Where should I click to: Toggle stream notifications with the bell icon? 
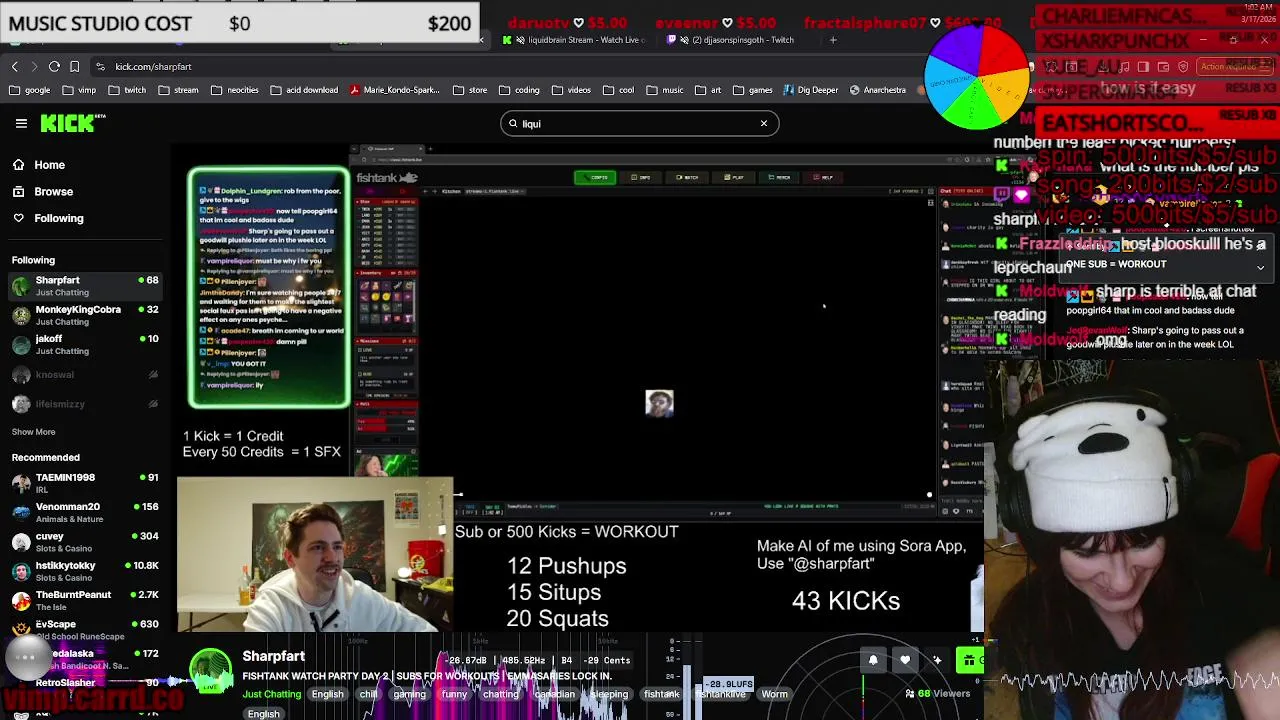[x=873, y=660]
